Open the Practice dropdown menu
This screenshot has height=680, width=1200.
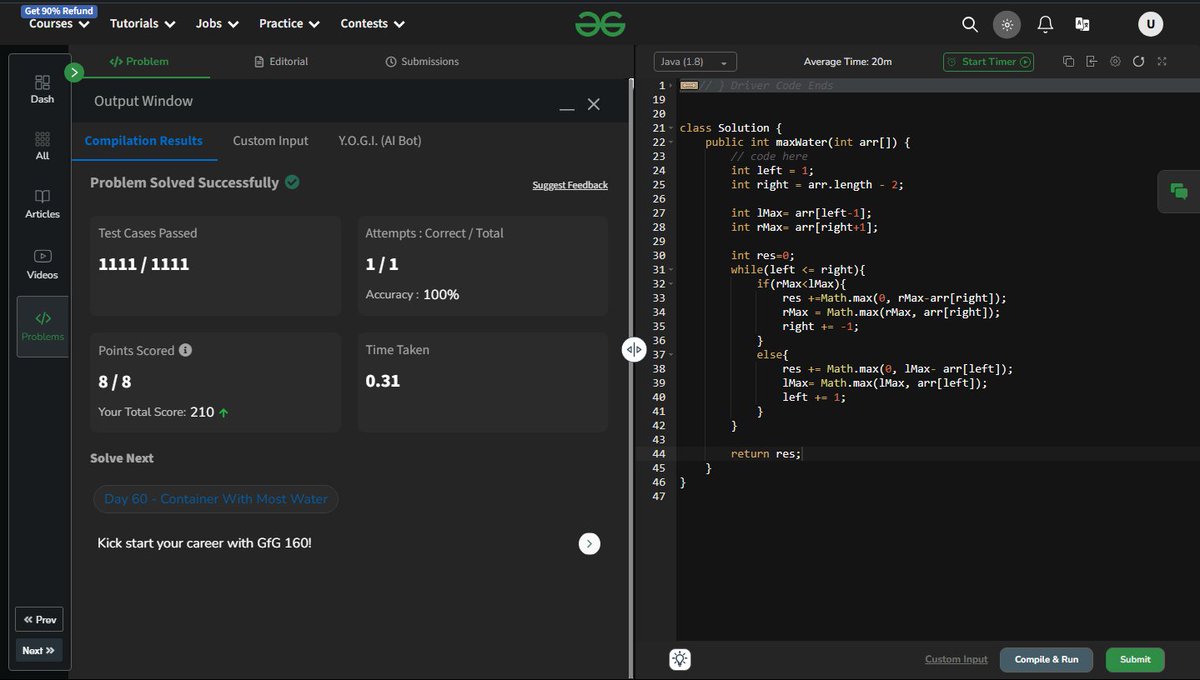point(290,24)
